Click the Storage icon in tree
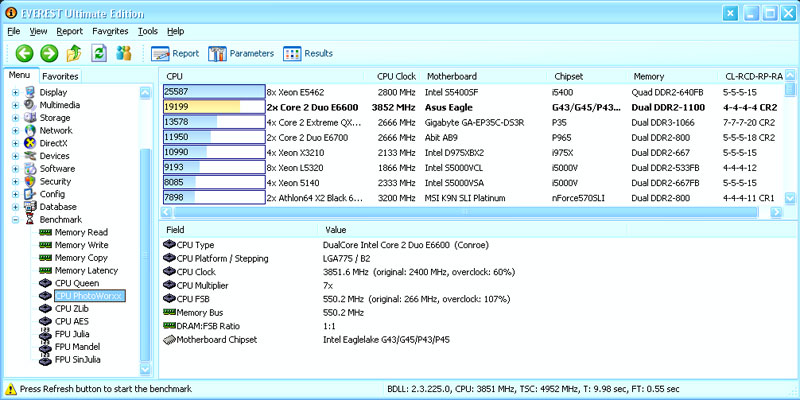 click(x=30, y=118)
